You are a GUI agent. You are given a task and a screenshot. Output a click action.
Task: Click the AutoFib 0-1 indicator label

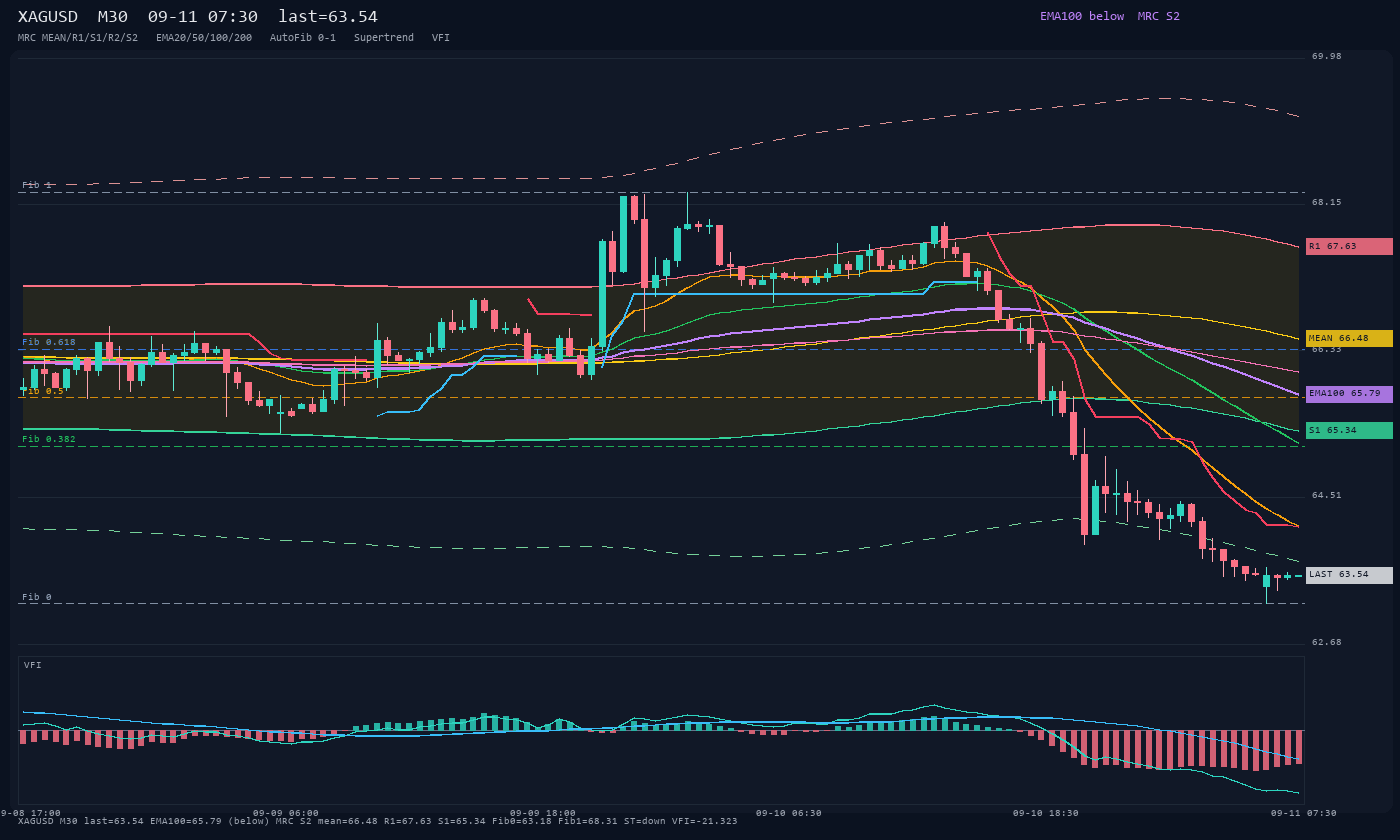click(303, 38)
